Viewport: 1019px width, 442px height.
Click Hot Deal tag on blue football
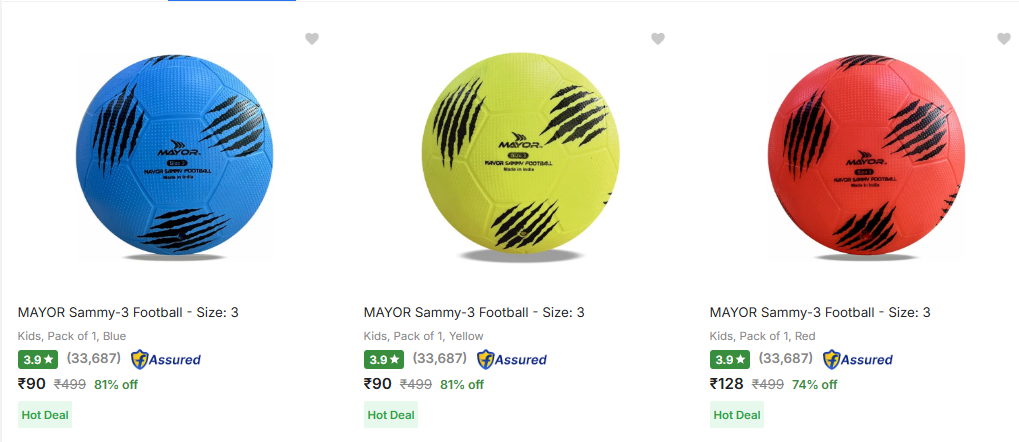45,415
